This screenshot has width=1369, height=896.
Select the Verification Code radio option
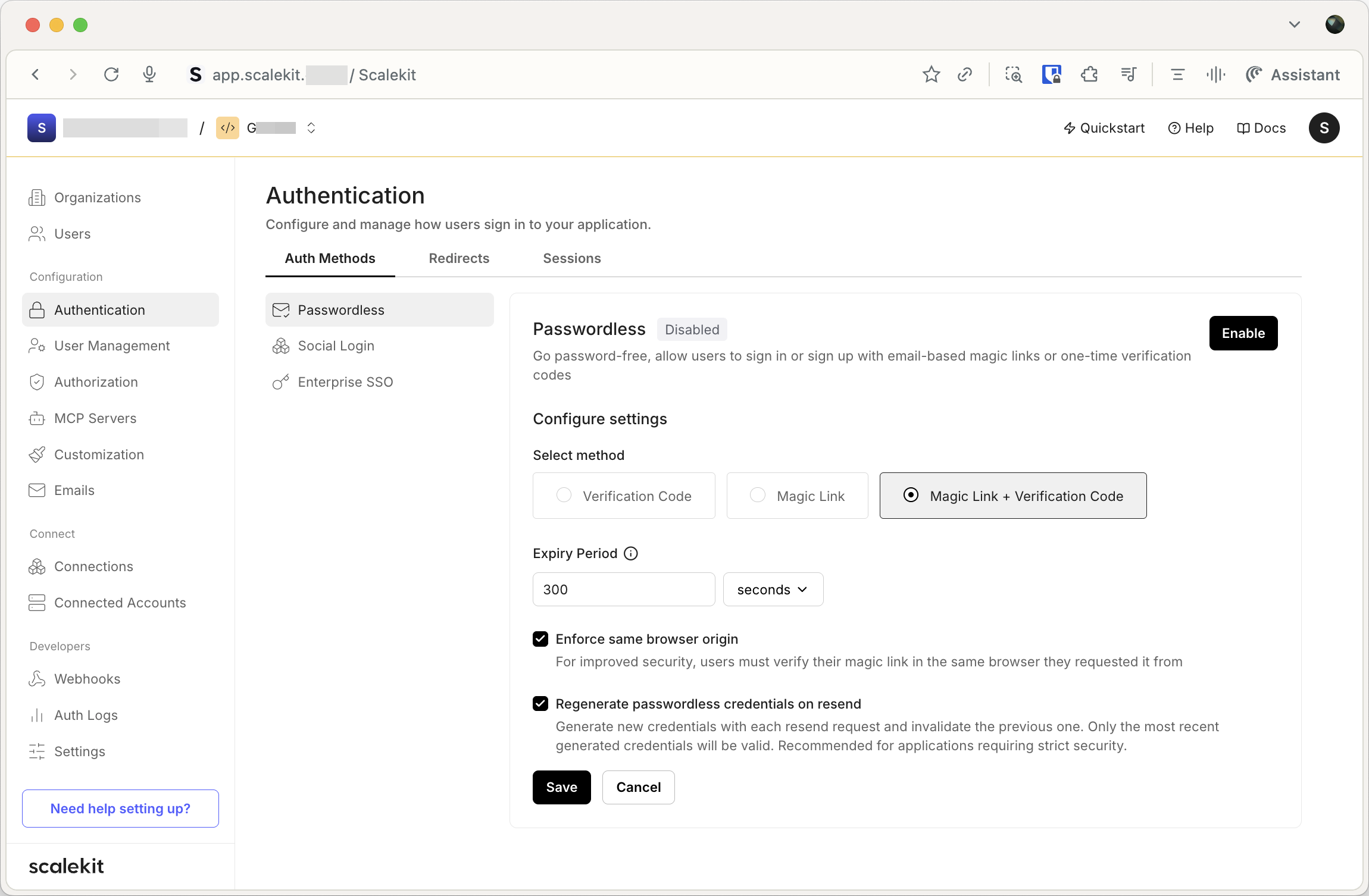click(x=564, y=495)
